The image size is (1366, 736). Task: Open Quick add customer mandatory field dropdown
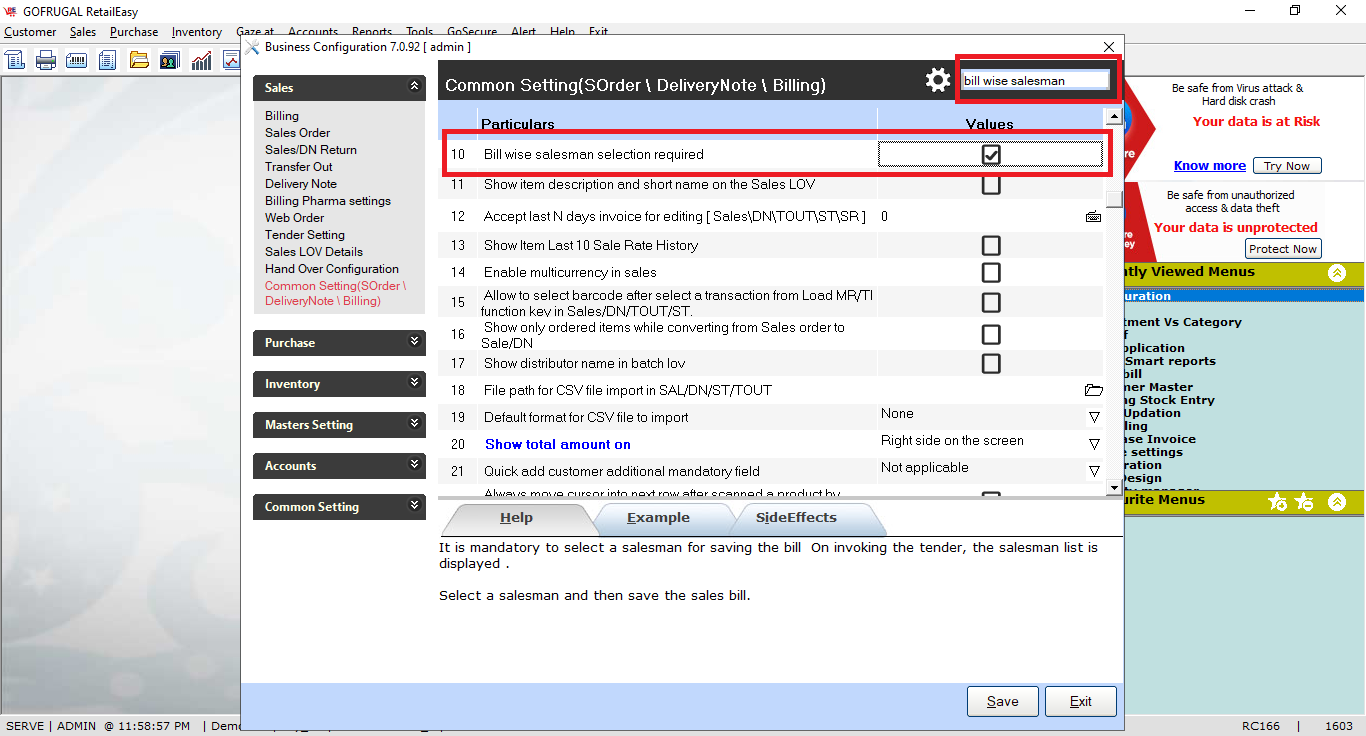[x=1094, y=471]
